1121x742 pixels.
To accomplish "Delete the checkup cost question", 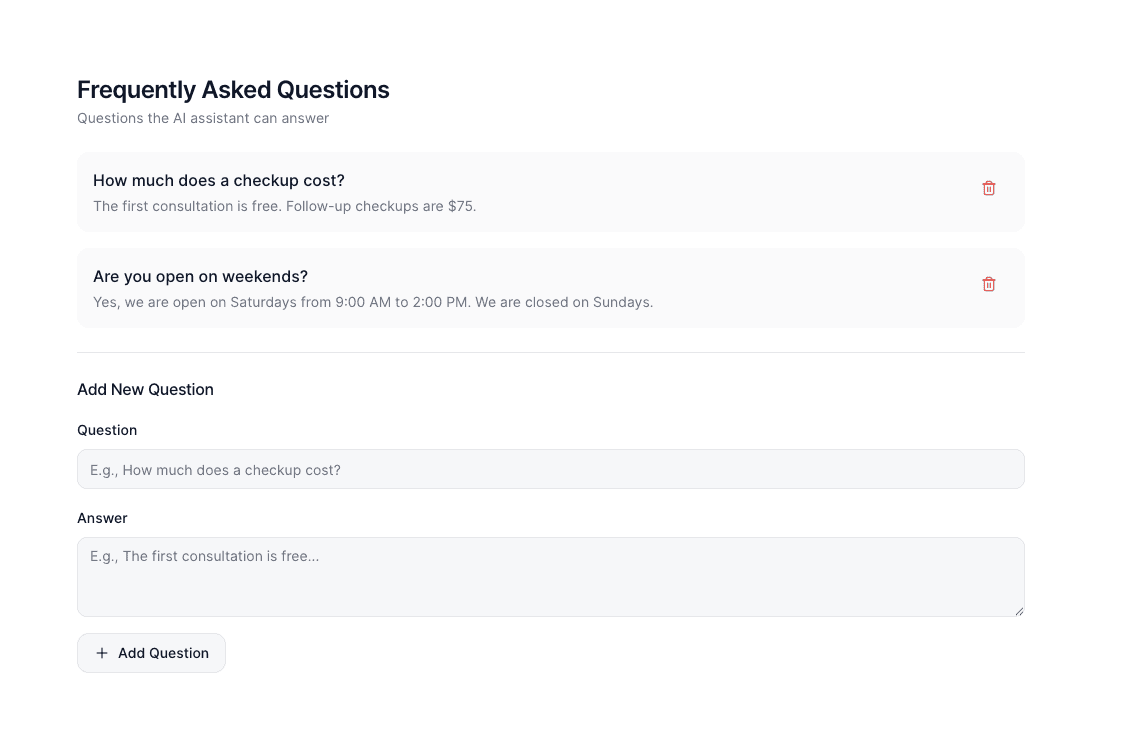I will pos(989,188).
